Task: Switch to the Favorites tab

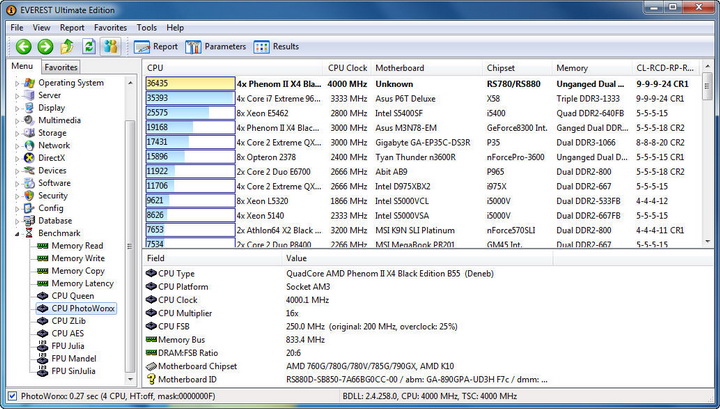Action: coord(60,67)
